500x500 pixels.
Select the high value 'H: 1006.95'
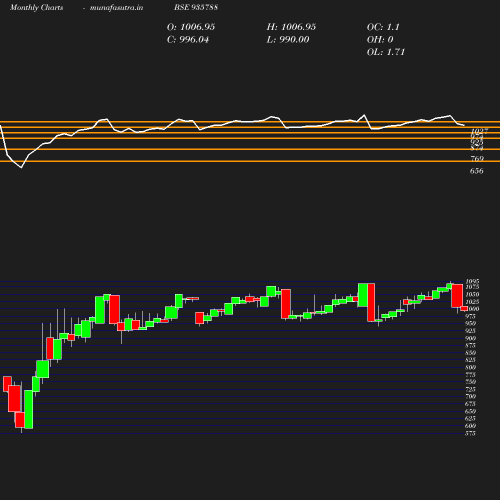[x=291, y=27]
